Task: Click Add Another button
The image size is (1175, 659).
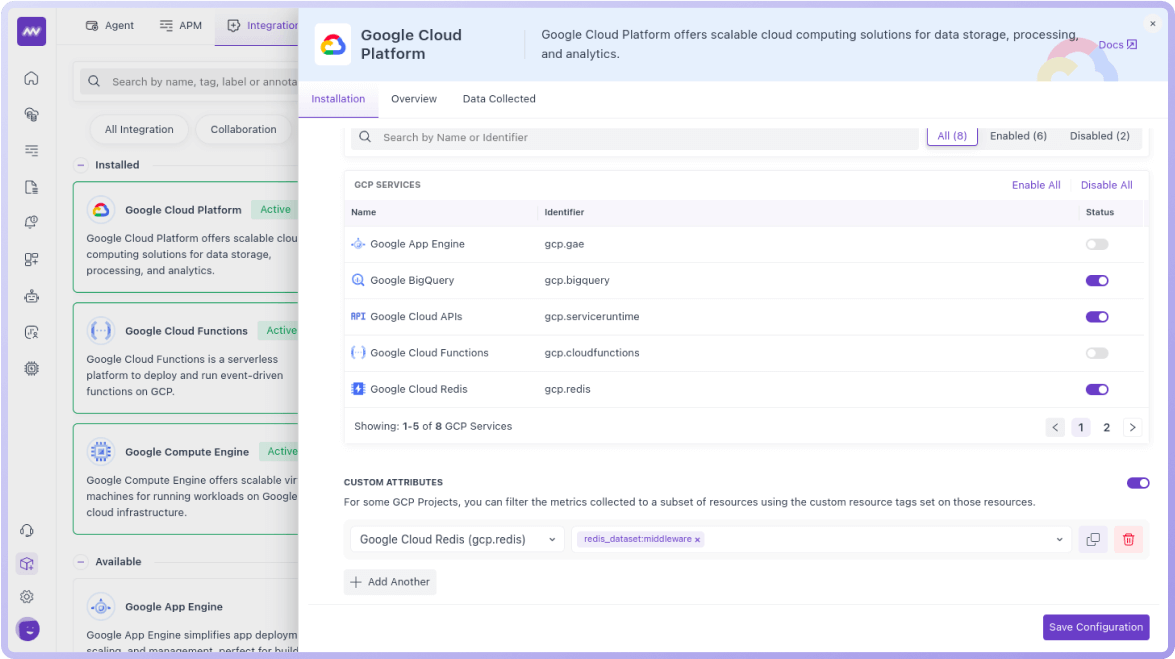Action: [390, 582]
